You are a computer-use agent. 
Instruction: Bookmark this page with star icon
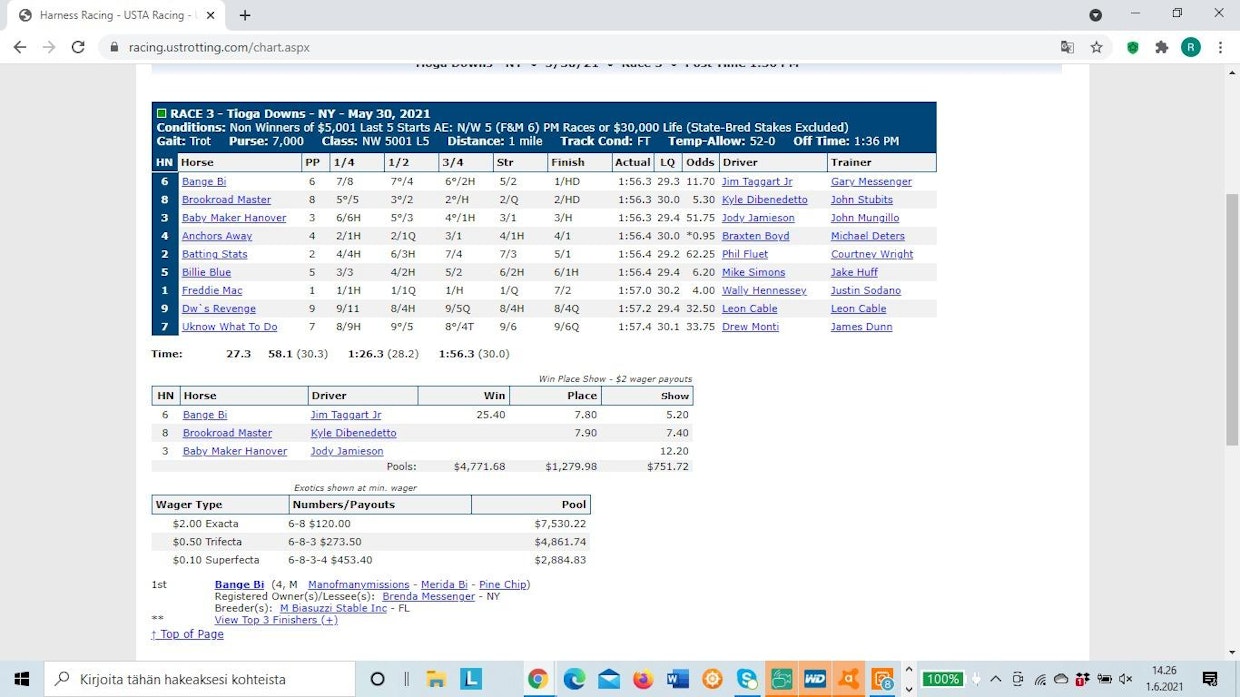[1096, 47]
